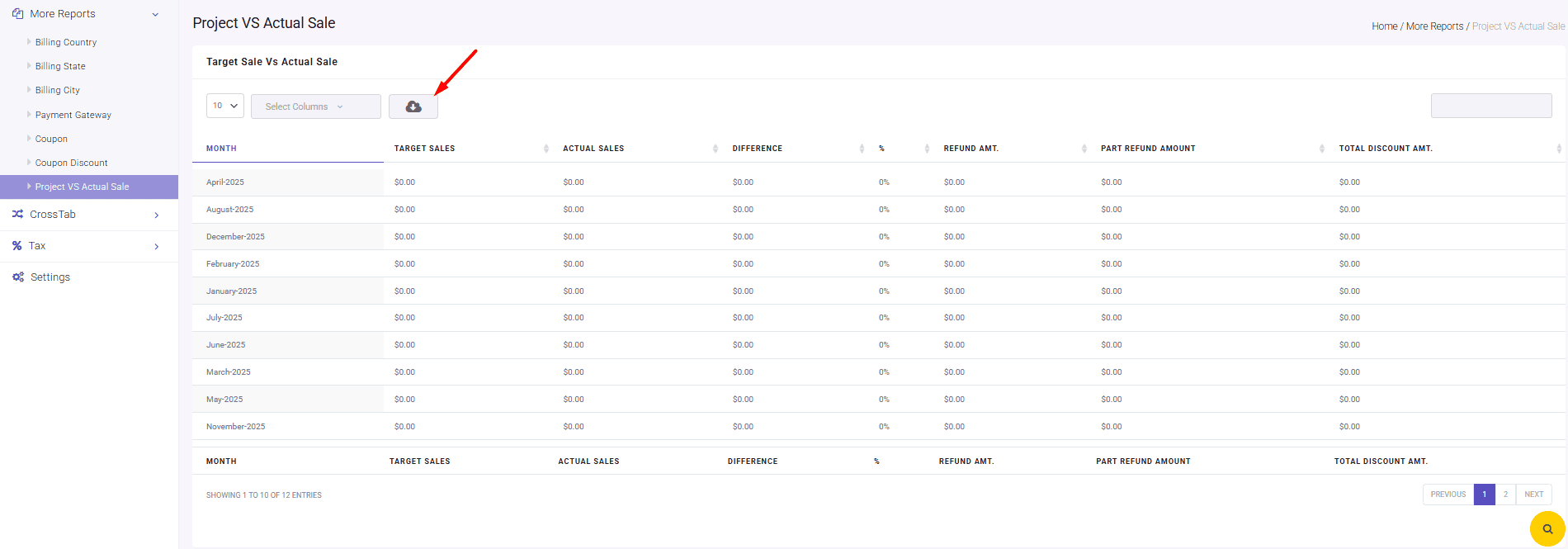Open Billing City report
Image resolution: width=1568 pixels, height=549 pixels.
click(58, 90)
